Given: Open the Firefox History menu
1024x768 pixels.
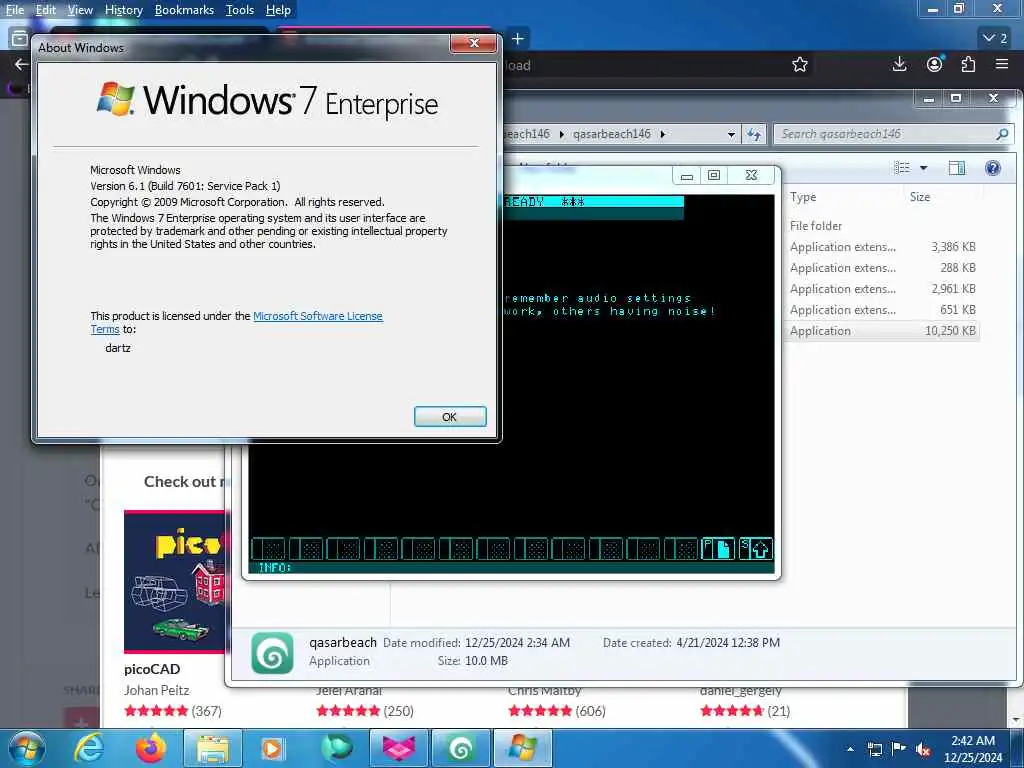Looking at the screenshot, I should tap(123, 10).
